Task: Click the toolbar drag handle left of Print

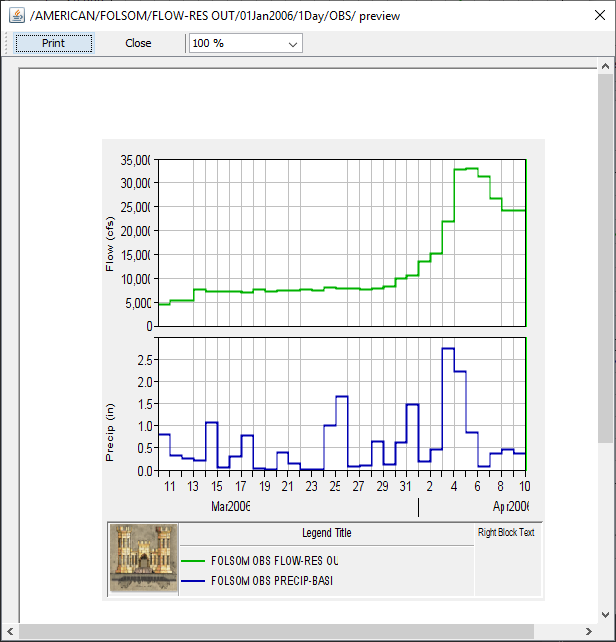Action: [8, 43]
